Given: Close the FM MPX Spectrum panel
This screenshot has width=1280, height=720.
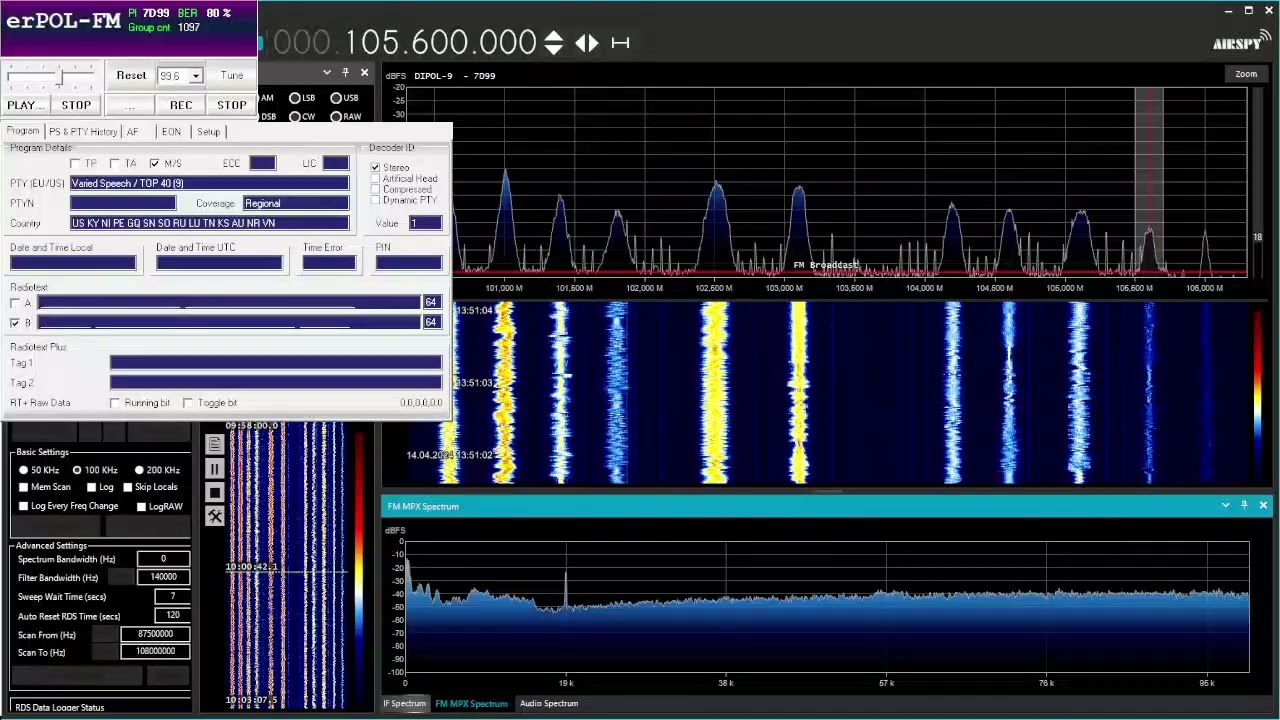Looking at the screenshot, I should 1263,506.
